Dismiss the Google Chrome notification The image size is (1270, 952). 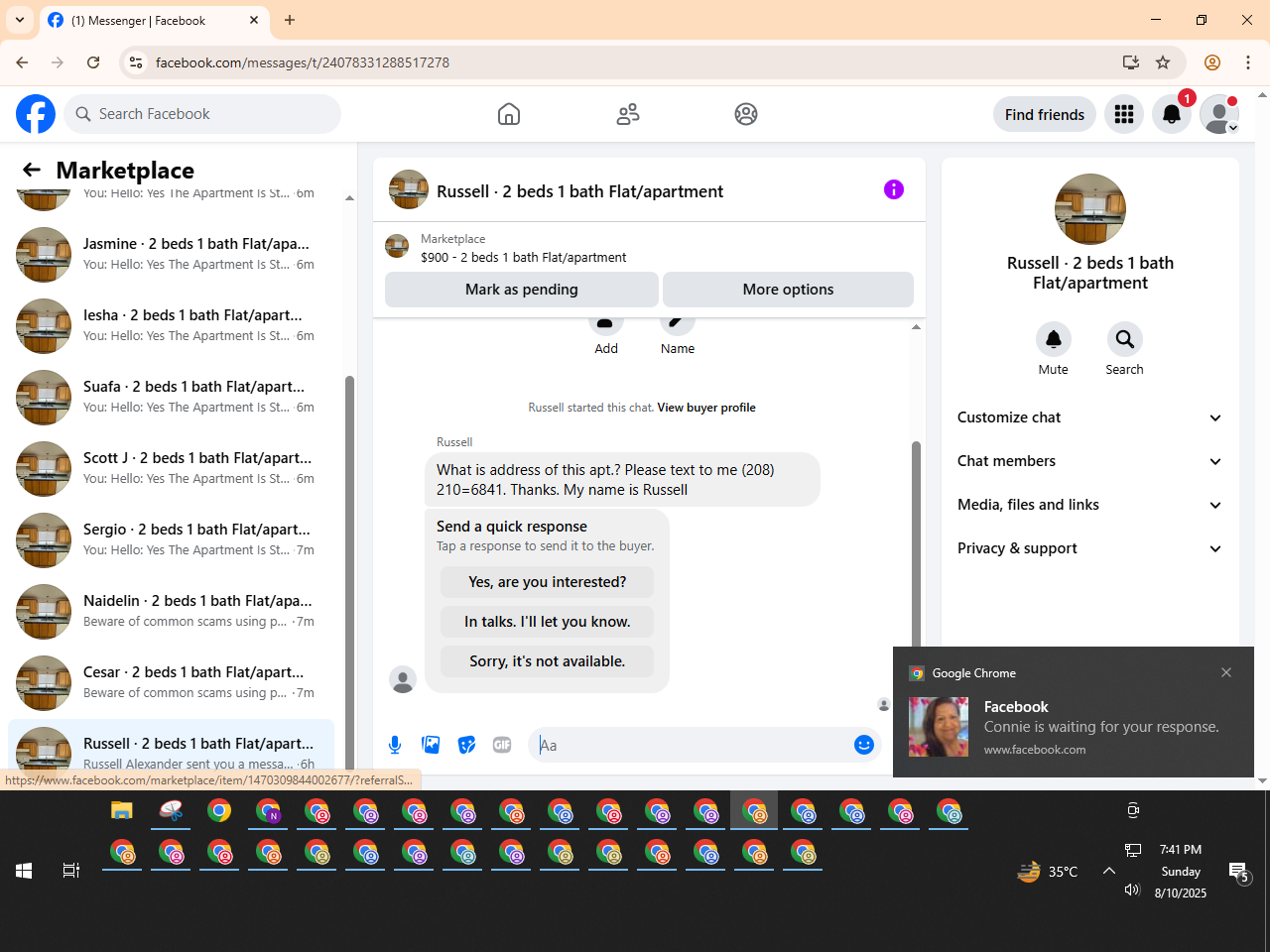pos(1226,672)
